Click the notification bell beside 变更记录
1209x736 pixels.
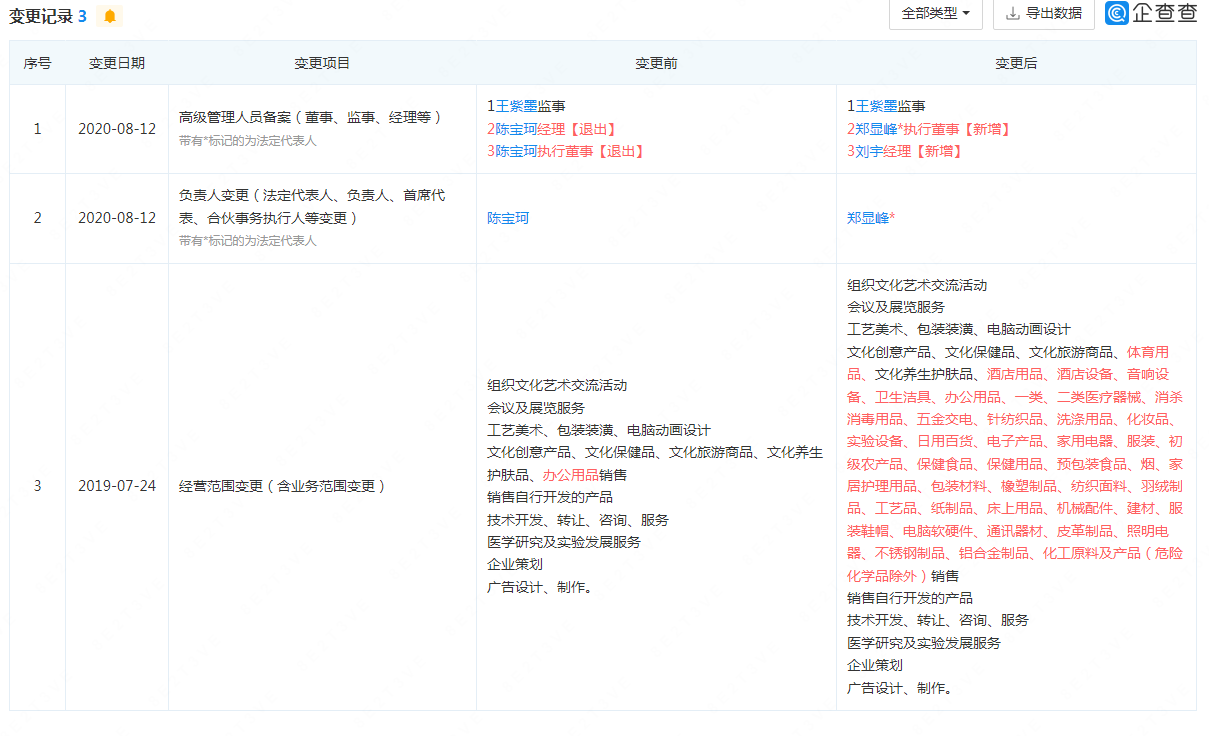(x=110, y=16)
